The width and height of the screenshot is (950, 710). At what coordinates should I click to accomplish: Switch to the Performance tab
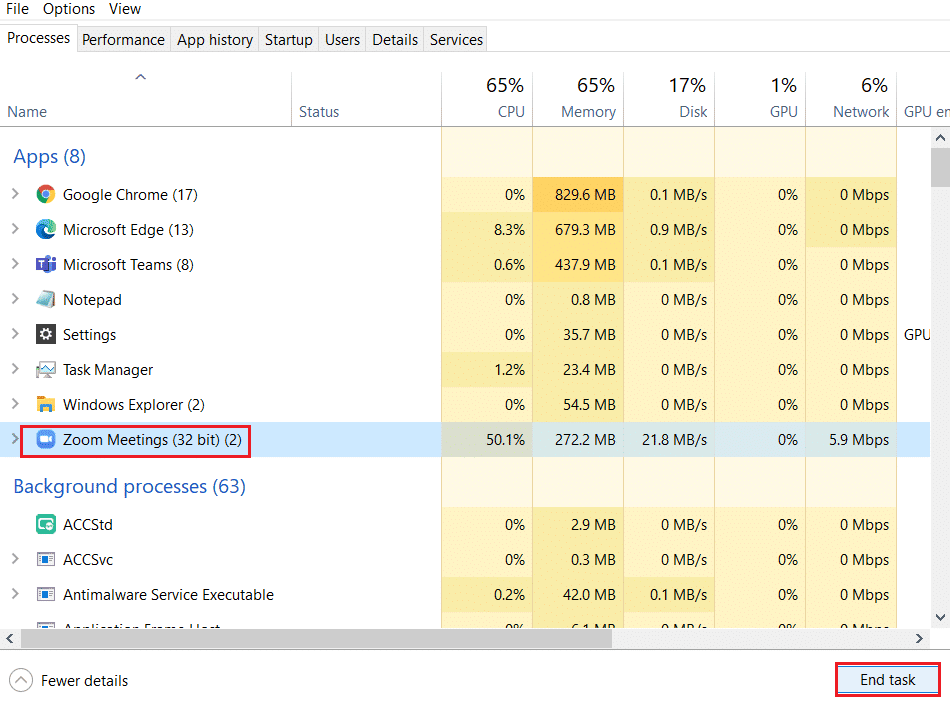point(123,39)
